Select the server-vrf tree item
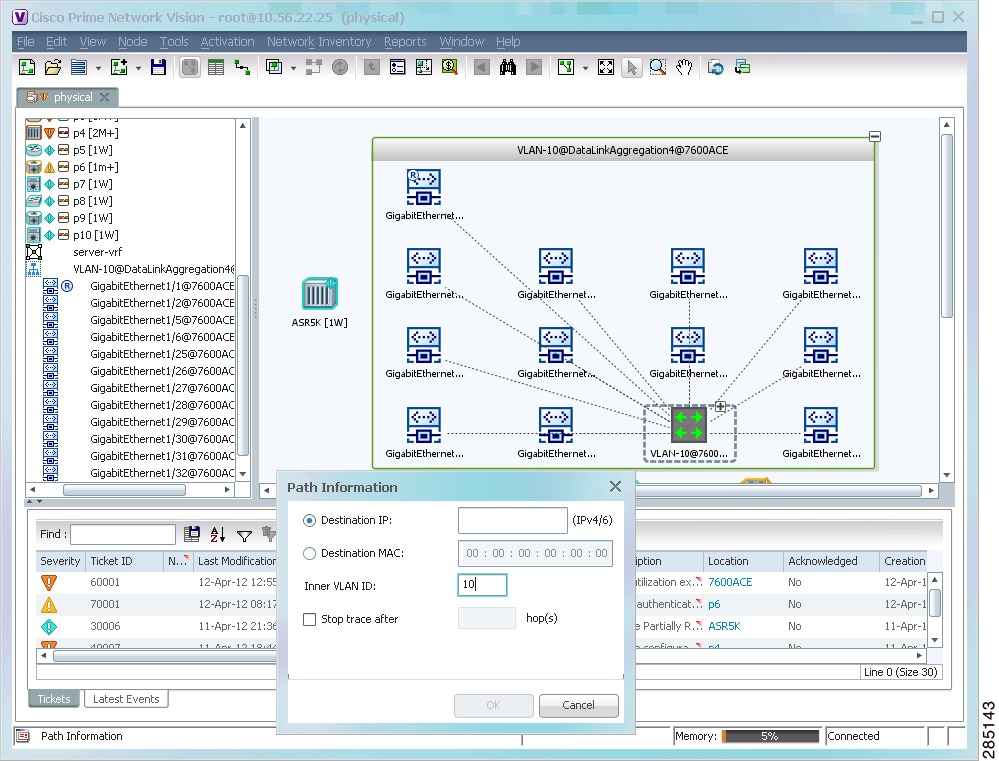This screenshot has height=761, width=999. 97,252
